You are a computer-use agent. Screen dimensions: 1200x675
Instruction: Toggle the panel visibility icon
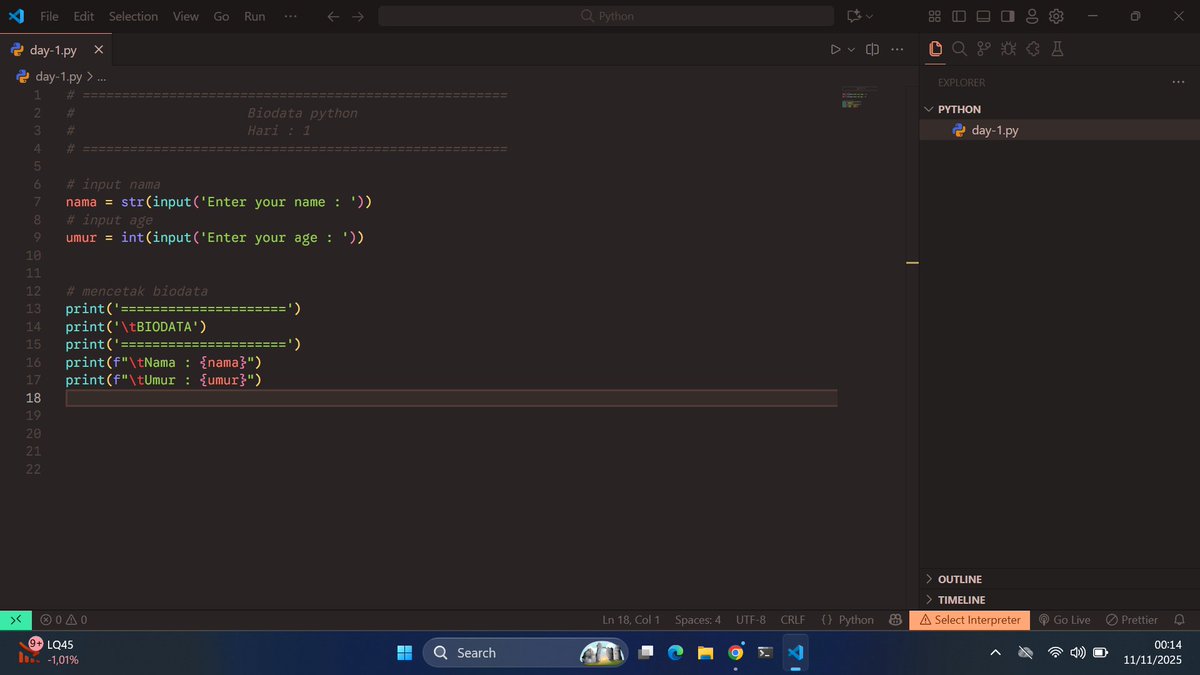(983, 16)
